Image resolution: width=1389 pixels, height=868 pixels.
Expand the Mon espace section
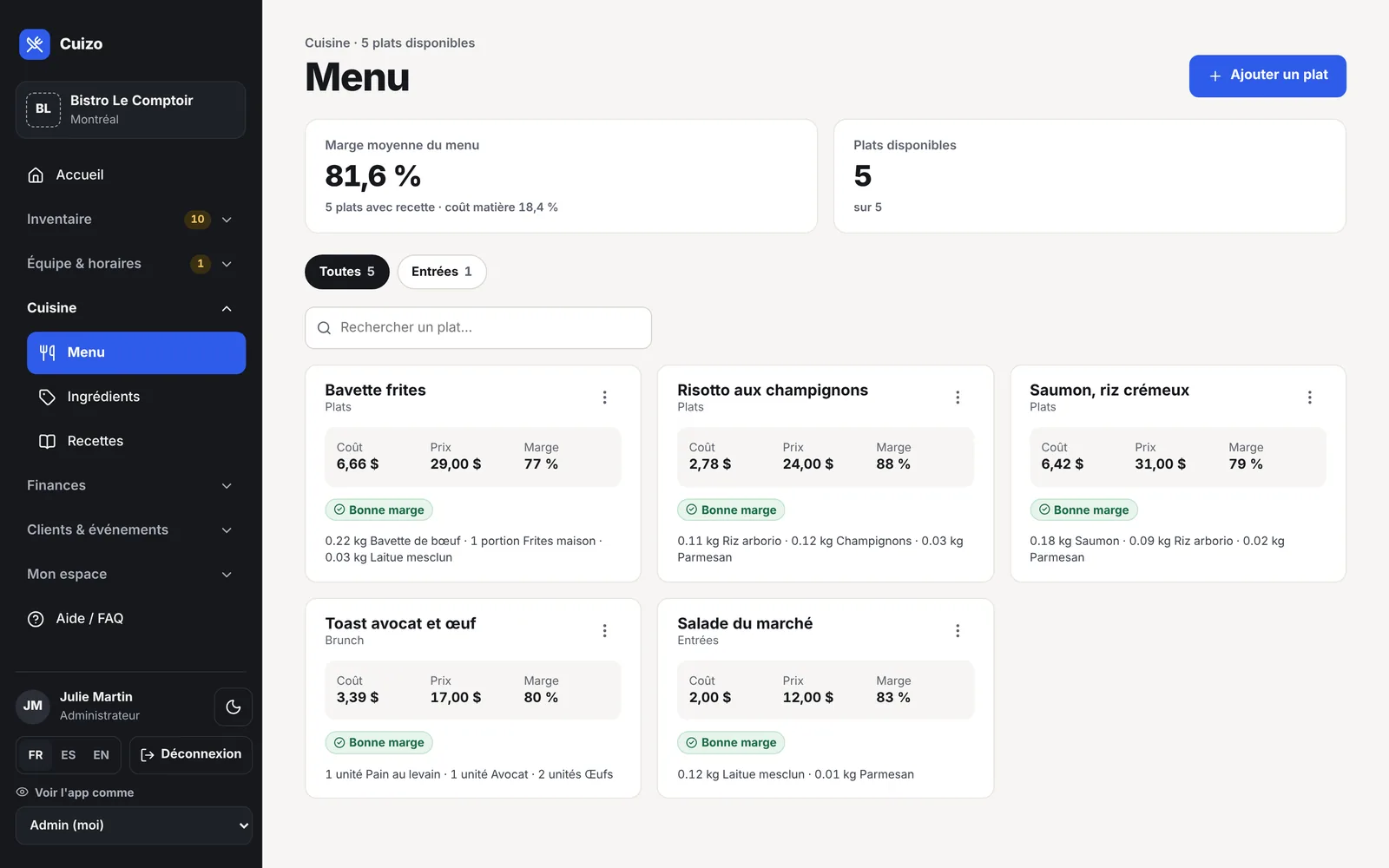point(130,575)
